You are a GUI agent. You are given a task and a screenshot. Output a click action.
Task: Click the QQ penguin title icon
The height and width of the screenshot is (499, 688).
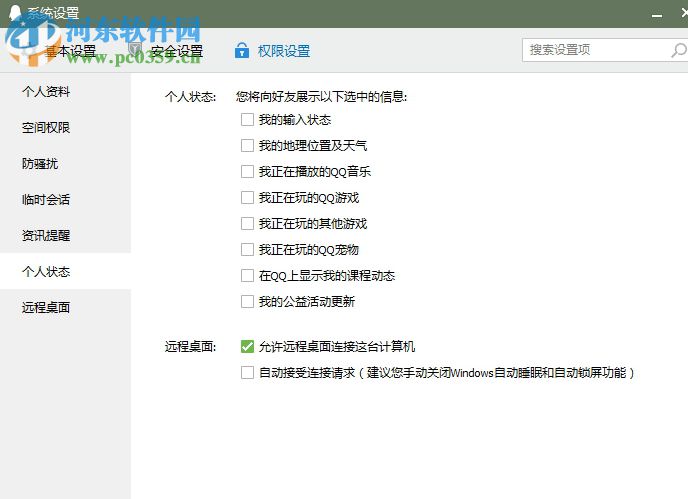15,12
